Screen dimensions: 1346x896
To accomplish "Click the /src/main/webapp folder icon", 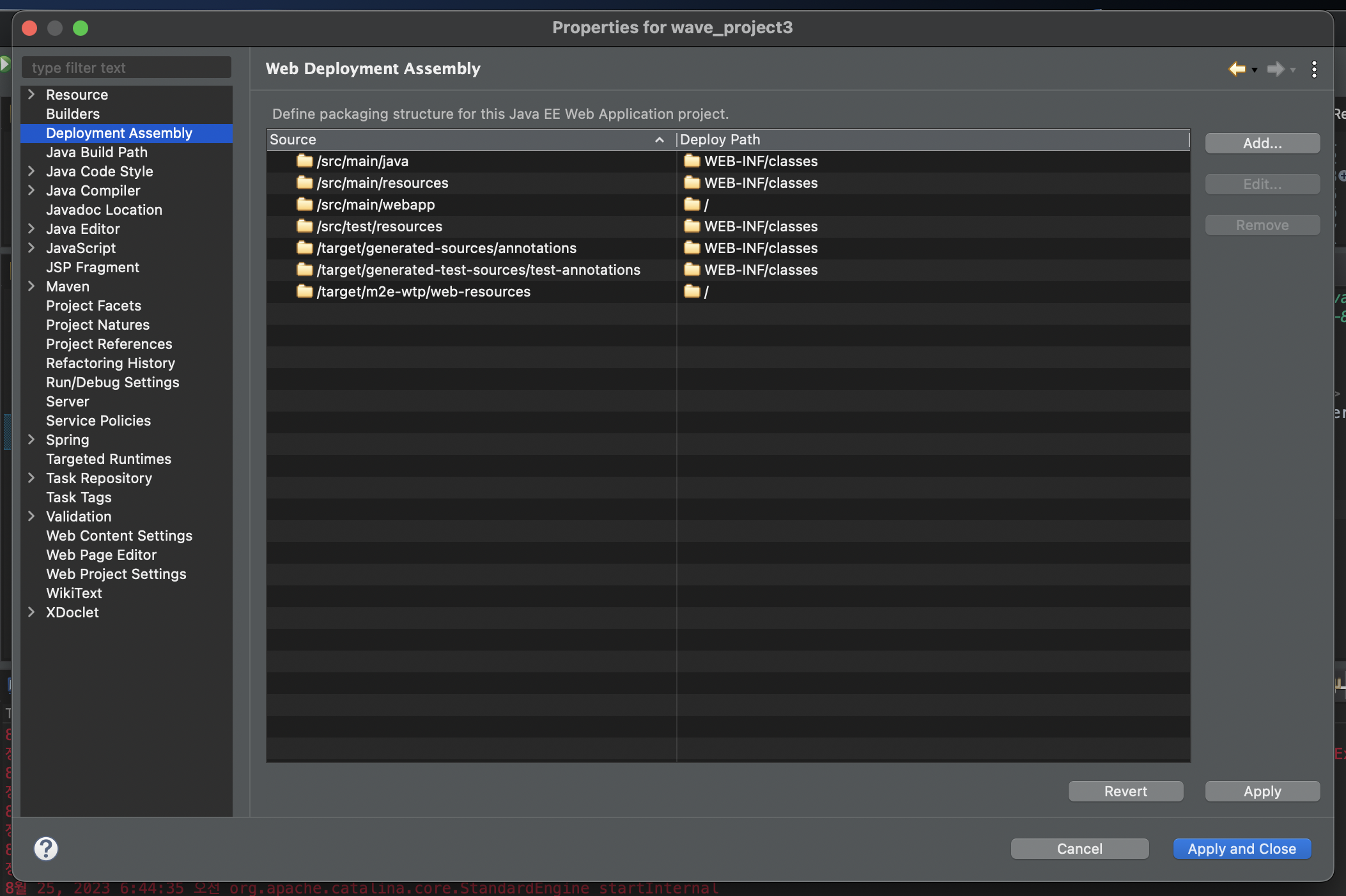I will [305, 205].
